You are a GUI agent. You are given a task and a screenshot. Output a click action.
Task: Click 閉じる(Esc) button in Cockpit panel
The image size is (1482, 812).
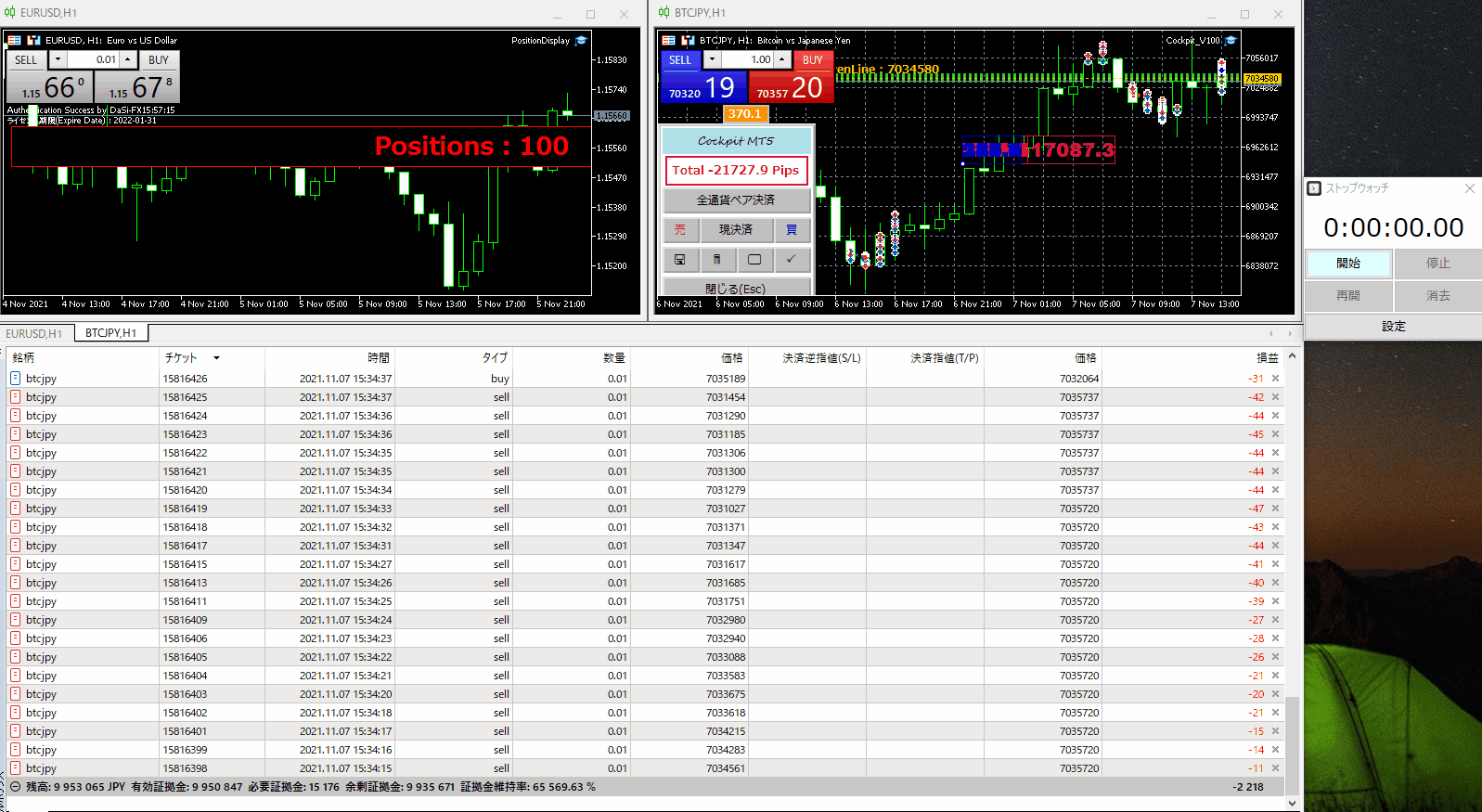(737, 288)
